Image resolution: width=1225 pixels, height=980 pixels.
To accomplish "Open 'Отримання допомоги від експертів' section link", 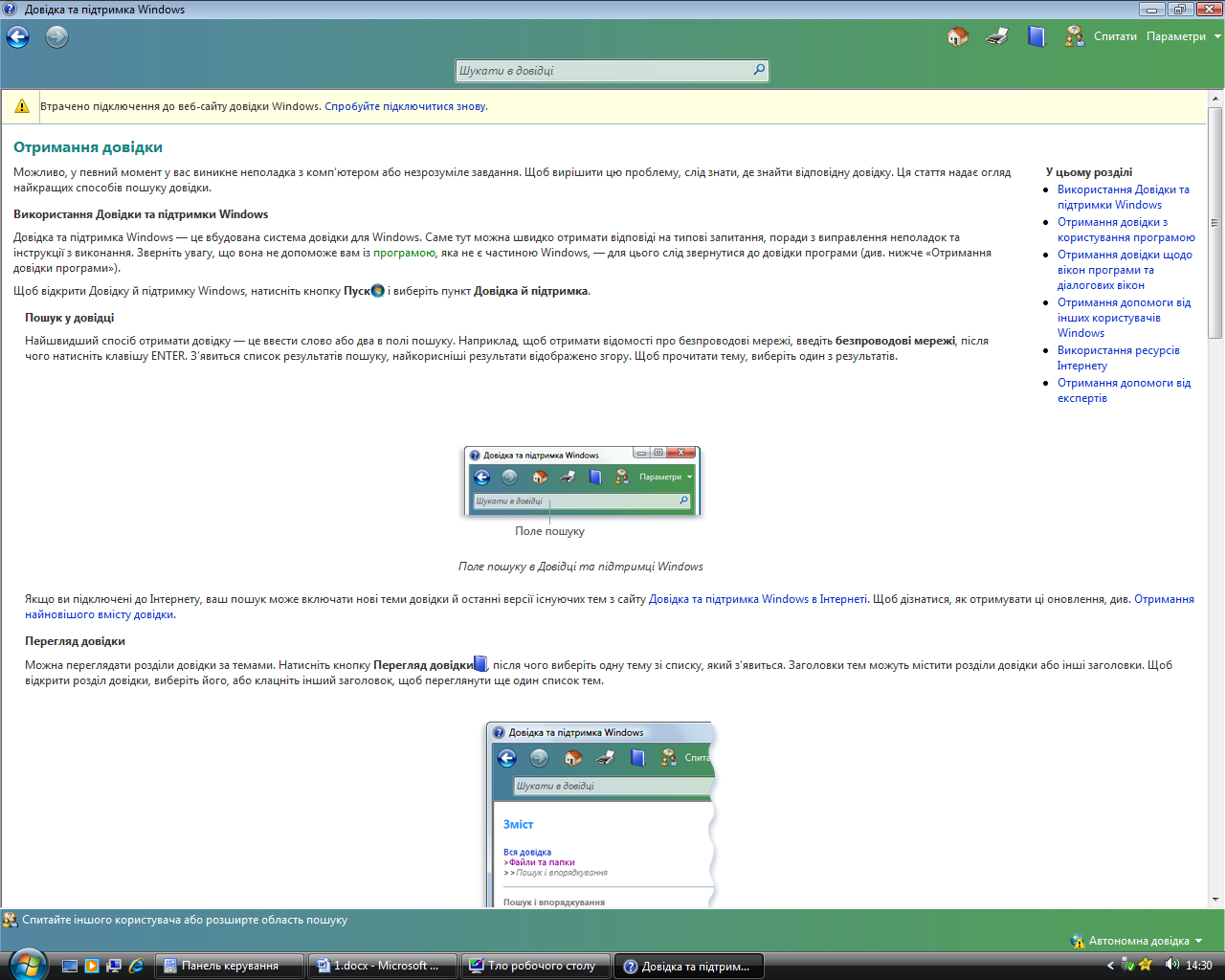I will click(x=1124, y=390).
